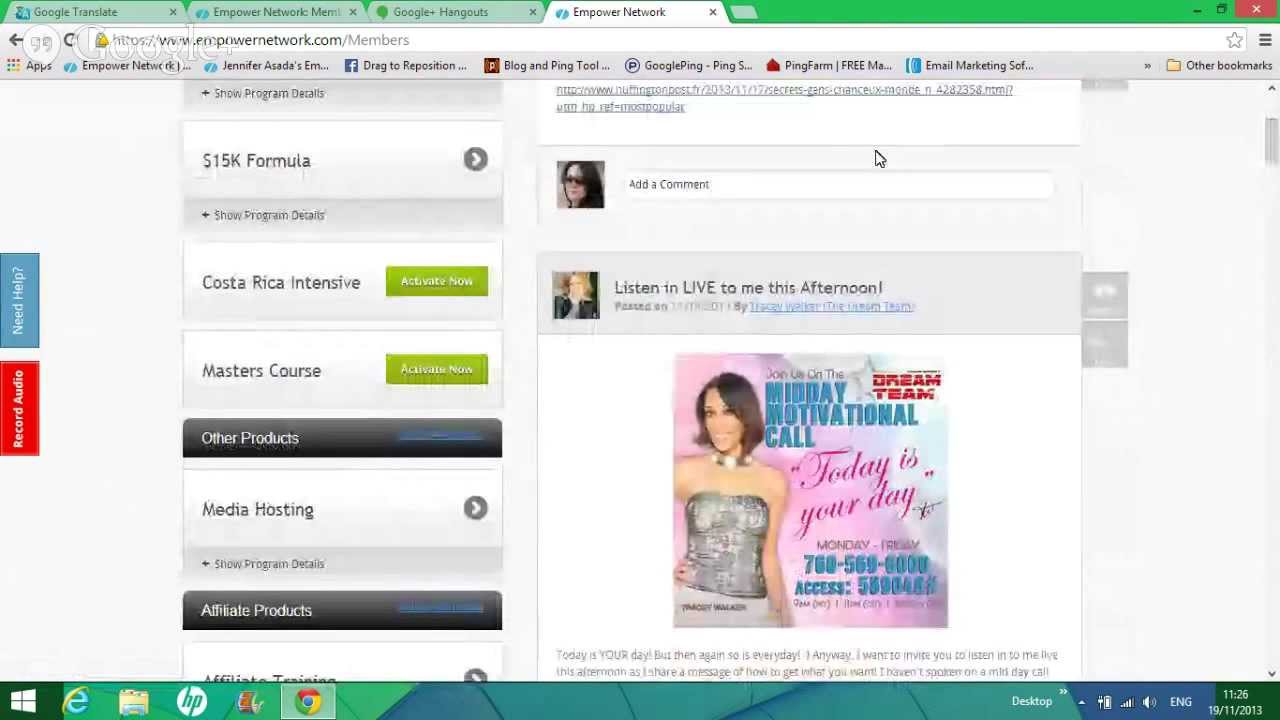1280x720 pixels.
Task: Activate the Masters Course program
Action: pyautogui.click(x=437, y=369)
